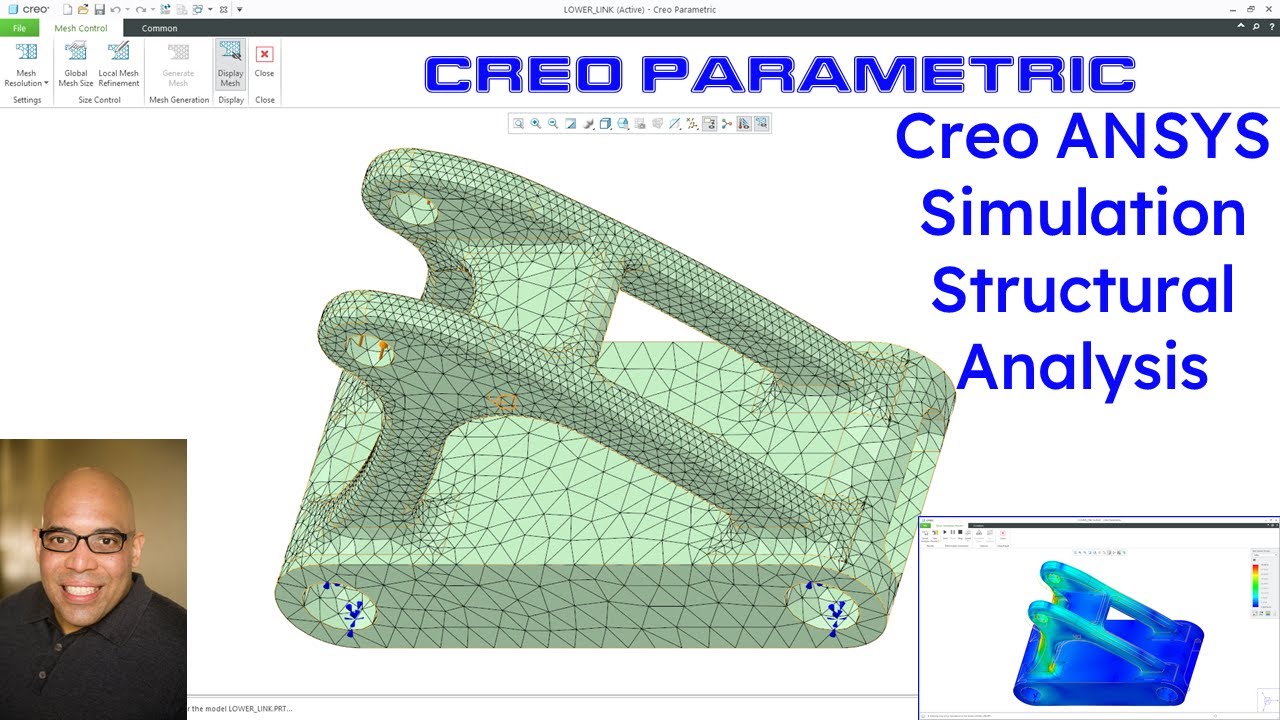The width and height of the screenshot is (1280, 720).
Task: Open the undo history dropdown arrow
Action: pyautogui.click(x=127, y=9)
